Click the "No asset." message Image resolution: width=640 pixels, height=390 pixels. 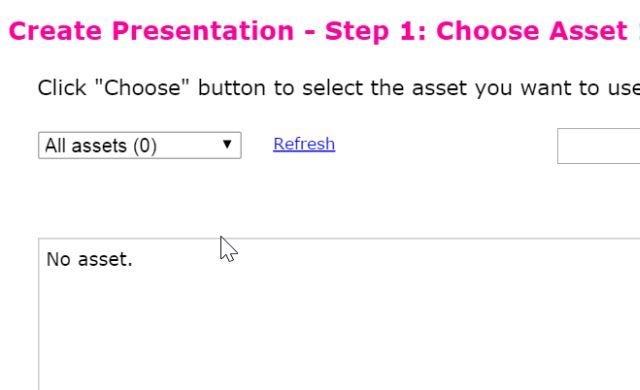(x=89, y=259)
